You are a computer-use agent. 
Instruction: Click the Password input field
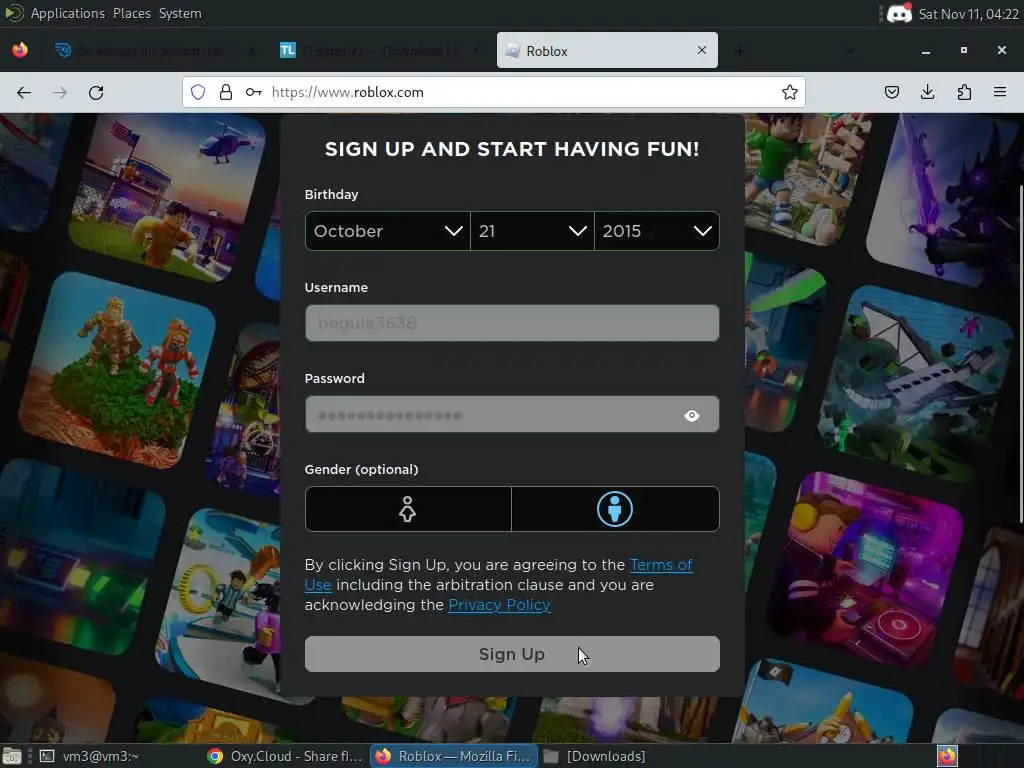pos(512,414)
